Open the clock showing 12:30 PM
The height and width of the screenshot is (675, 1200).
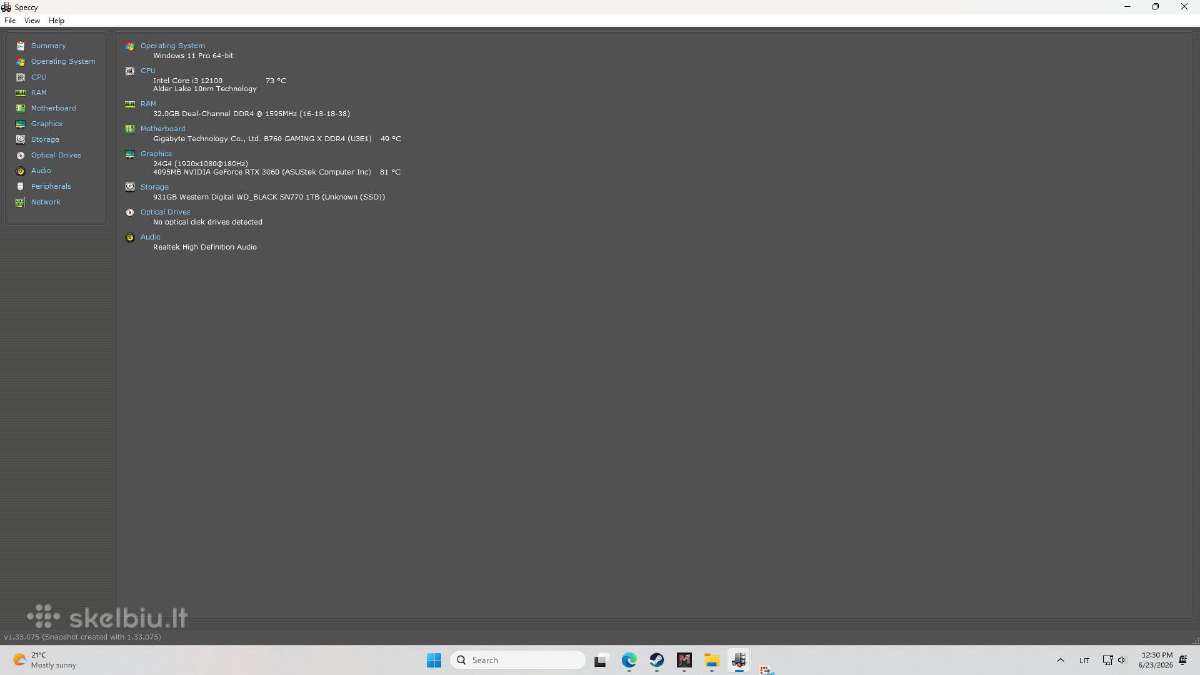(1156, 660)
